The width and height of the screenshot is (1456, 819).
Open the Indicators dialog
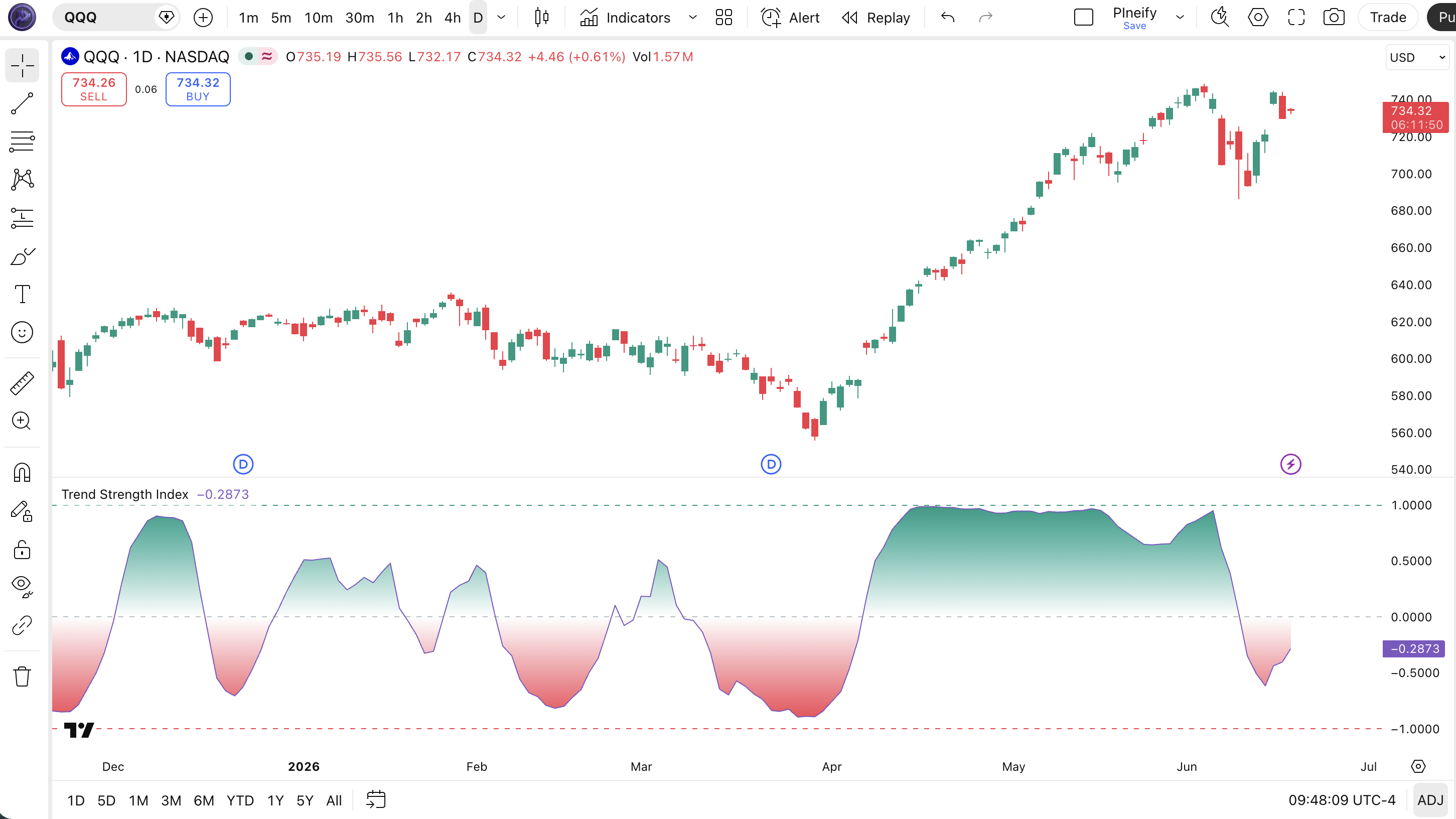[x=625, y=18]
